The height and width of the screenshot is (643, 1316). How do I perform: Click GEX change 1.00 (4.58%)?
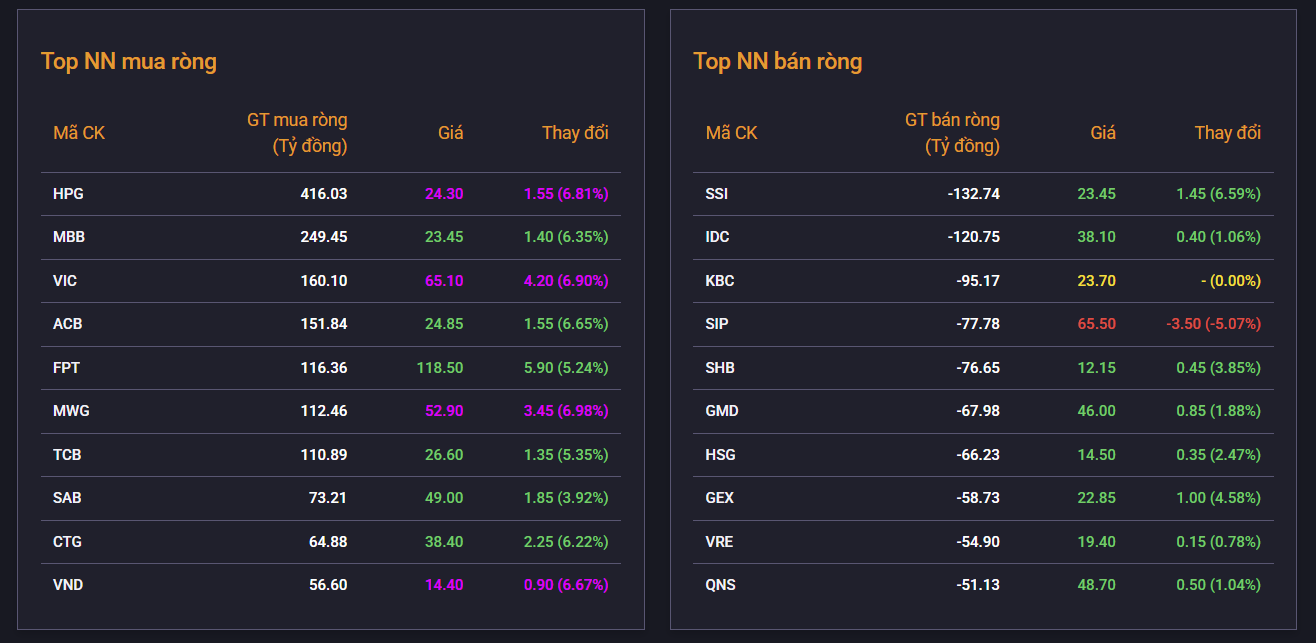click(1219, 498)
